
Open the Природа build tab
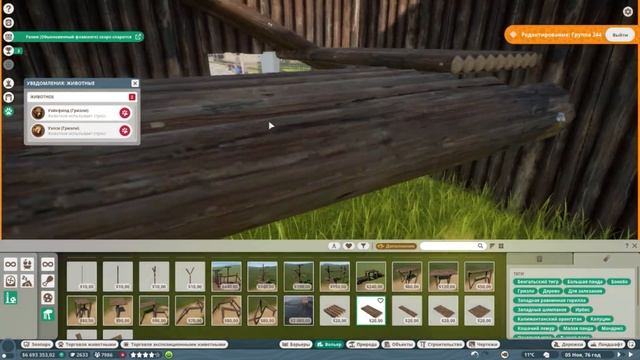[x=362, y=344]
